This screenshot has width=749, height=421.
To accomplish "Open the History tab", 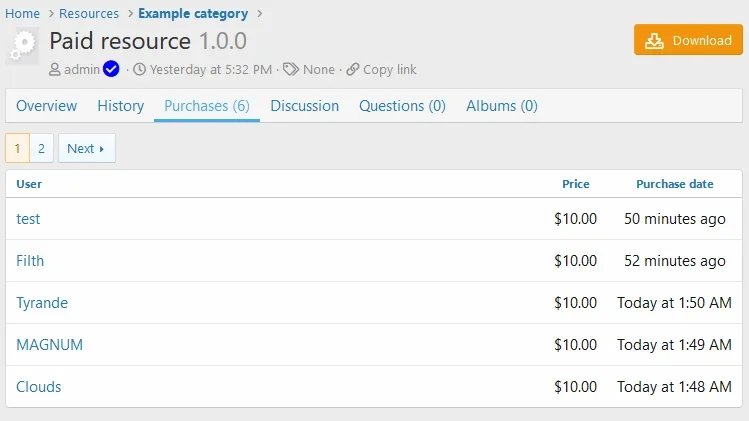I will (x=121, y=106).
